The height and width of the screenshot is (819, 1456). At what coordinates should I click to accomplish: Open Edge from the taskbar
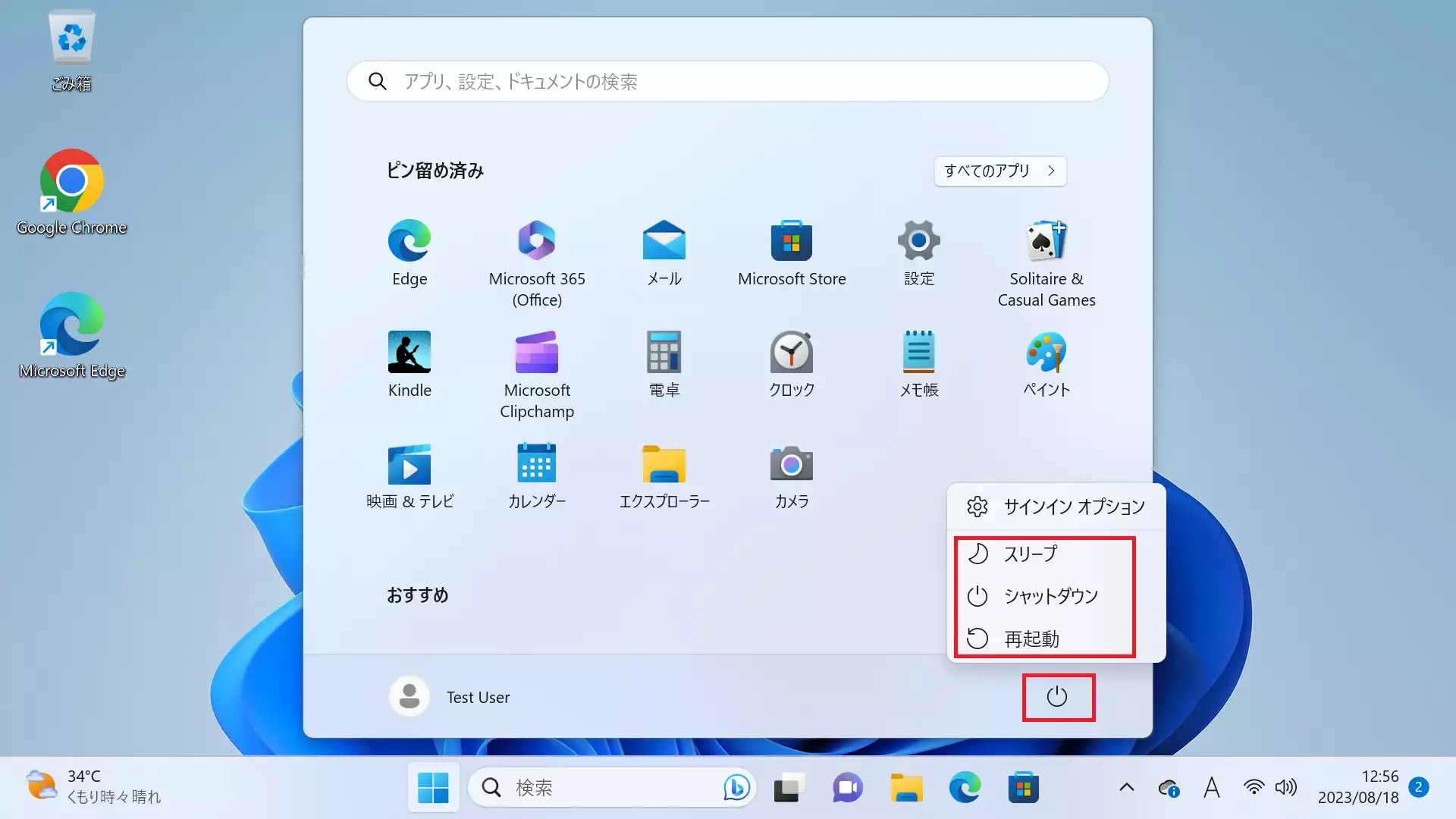965,788
